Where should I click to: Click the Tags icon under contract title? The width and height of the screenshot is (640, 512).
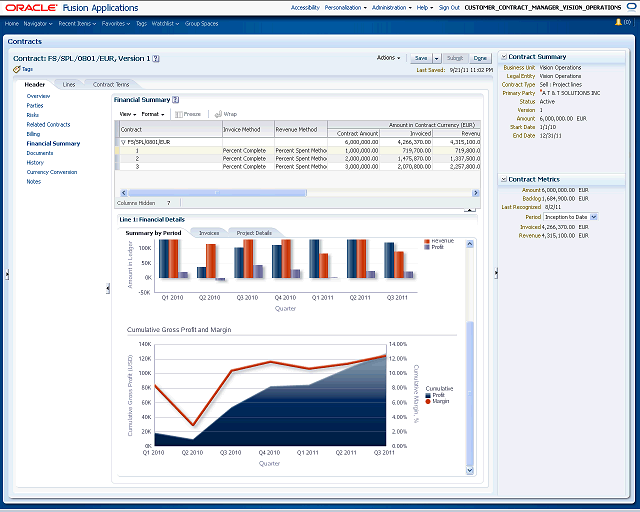coord(17,69)
